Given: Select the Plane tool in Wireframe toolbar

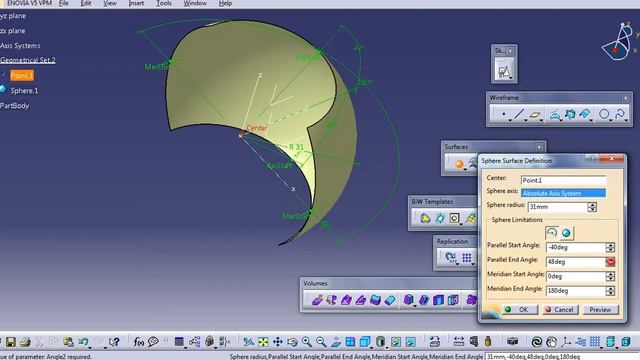Looking at the screenshot, I should (534, 115).
